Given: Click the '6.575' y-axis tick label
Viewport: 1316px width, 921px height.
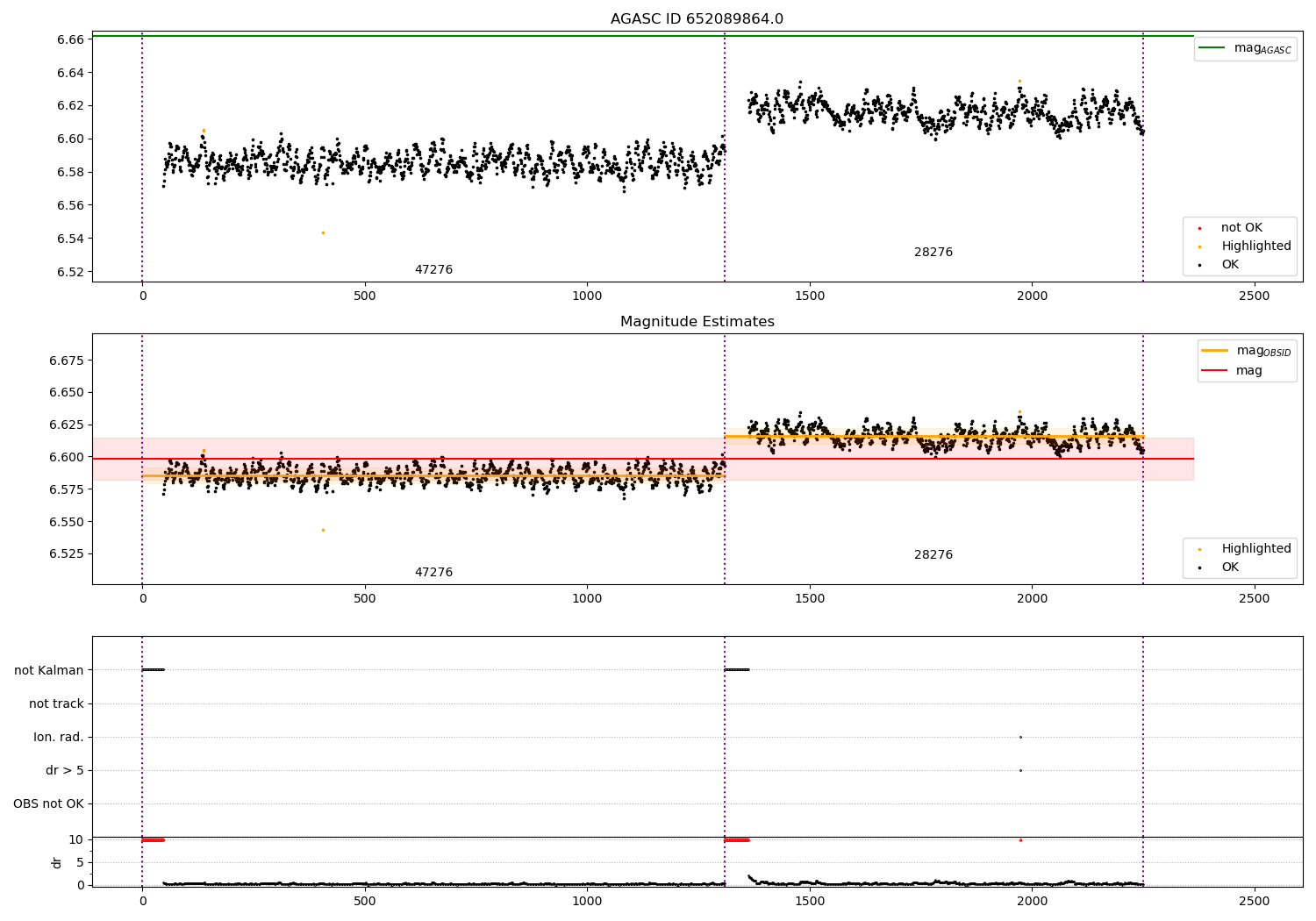Looking at the screenshot, I should (x=67, y=489).
